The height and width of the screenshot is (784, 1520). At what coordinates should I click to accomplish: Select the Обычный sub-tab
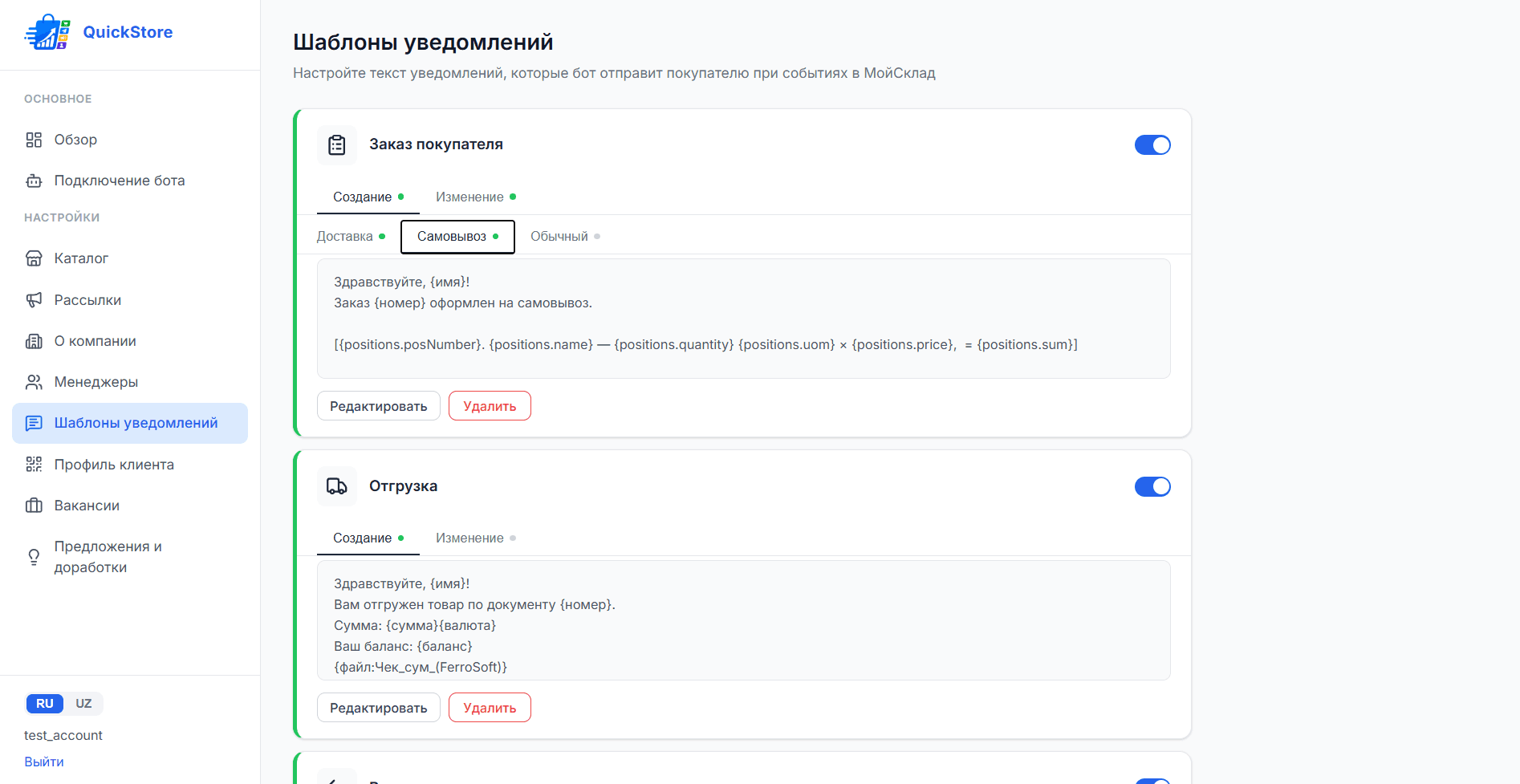pos(565,237)
